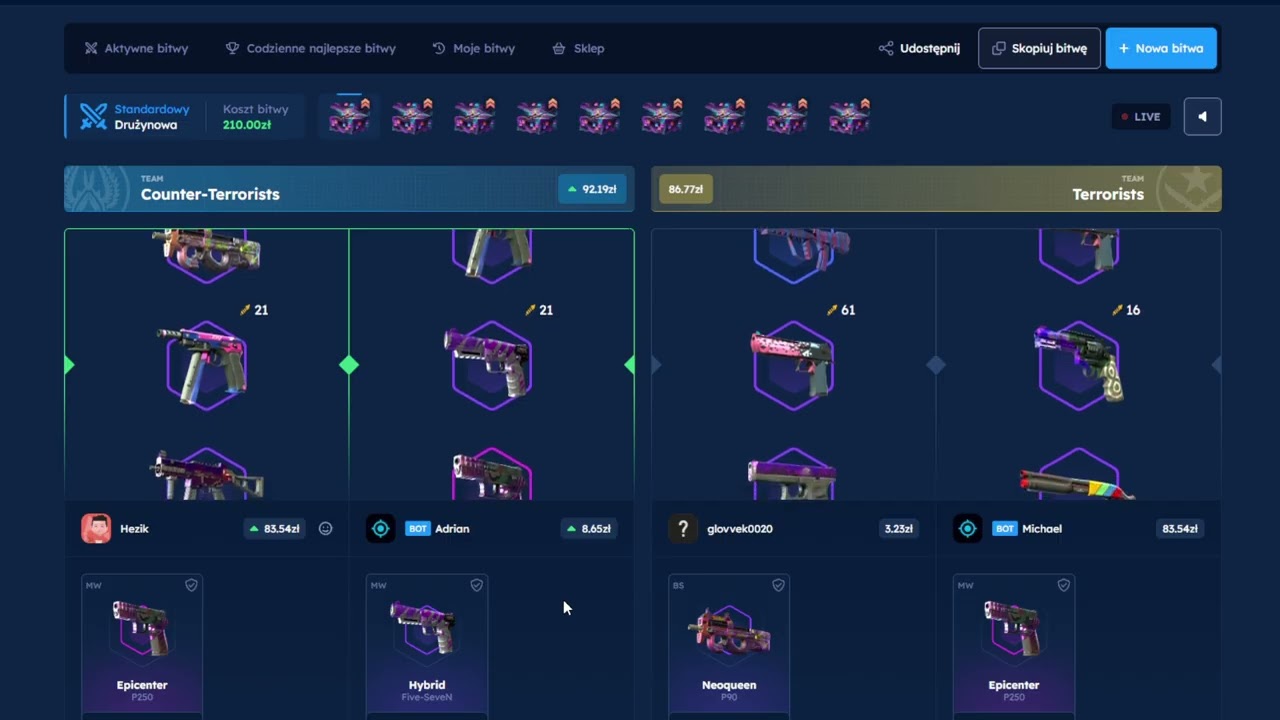The width and height of the screenshot is (1280, 720).
Task: Click the glovvek0020 player name
Action: point(740,528)
